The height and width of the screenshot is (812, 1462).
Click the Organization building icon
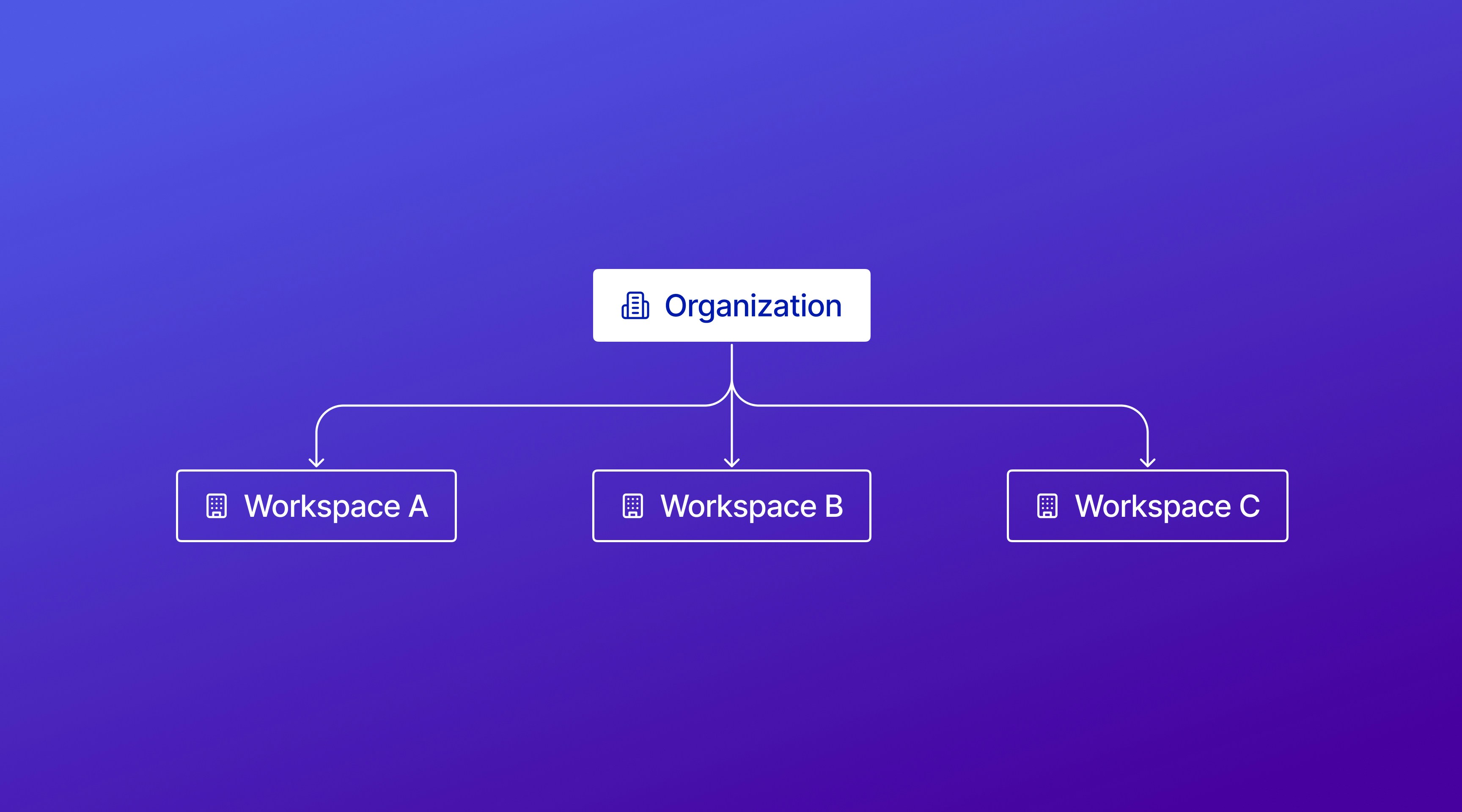click(x=635, y=306)
